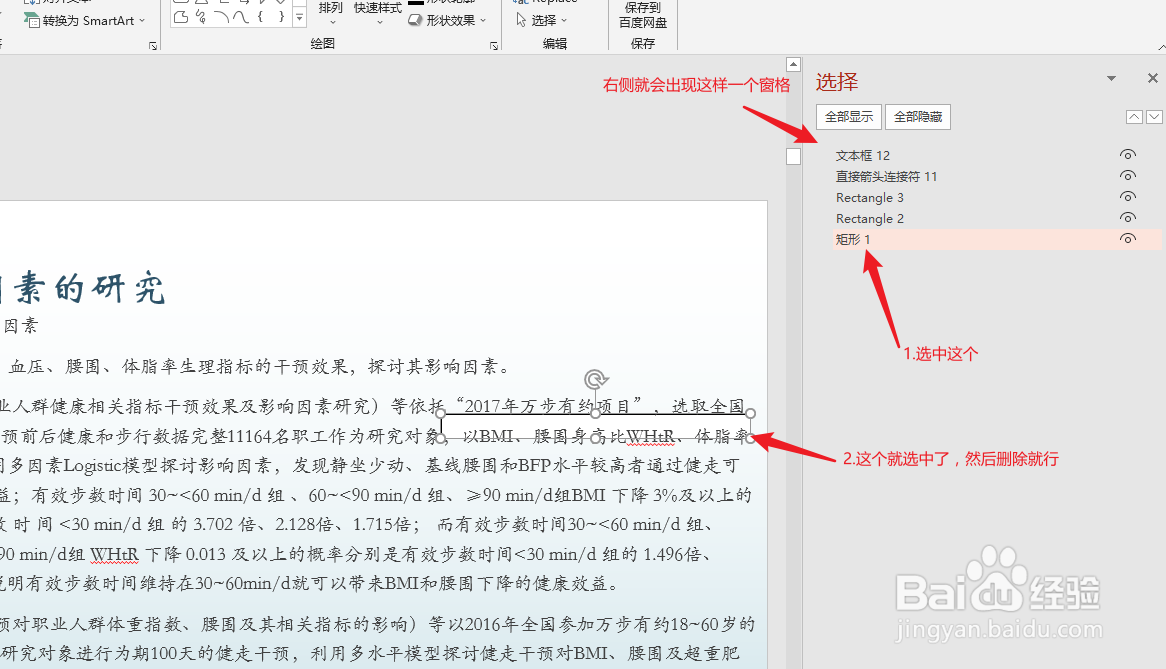
Task: Close the 选择 pane
Action: tap(1153, 78)
